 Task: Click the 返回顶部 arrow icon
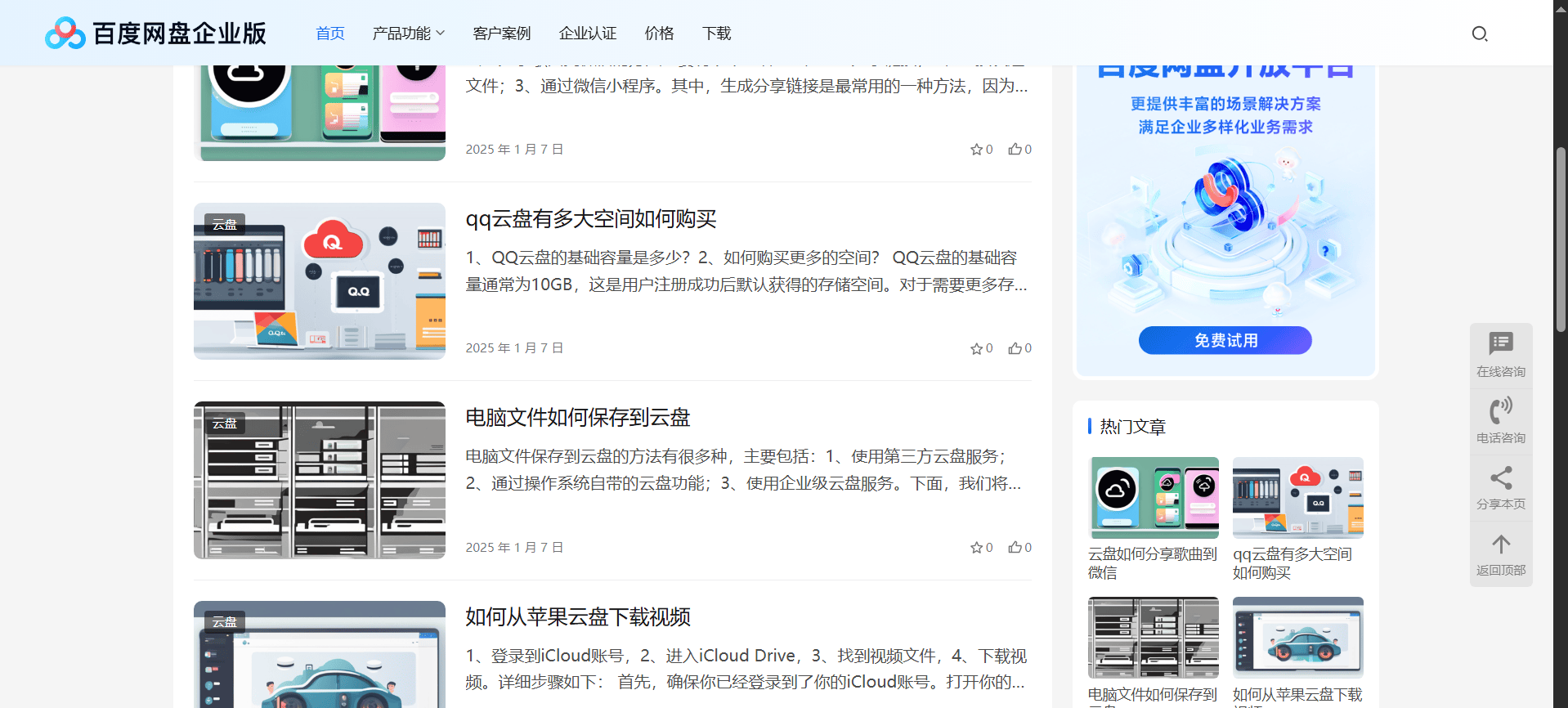tap(1501, 544)
